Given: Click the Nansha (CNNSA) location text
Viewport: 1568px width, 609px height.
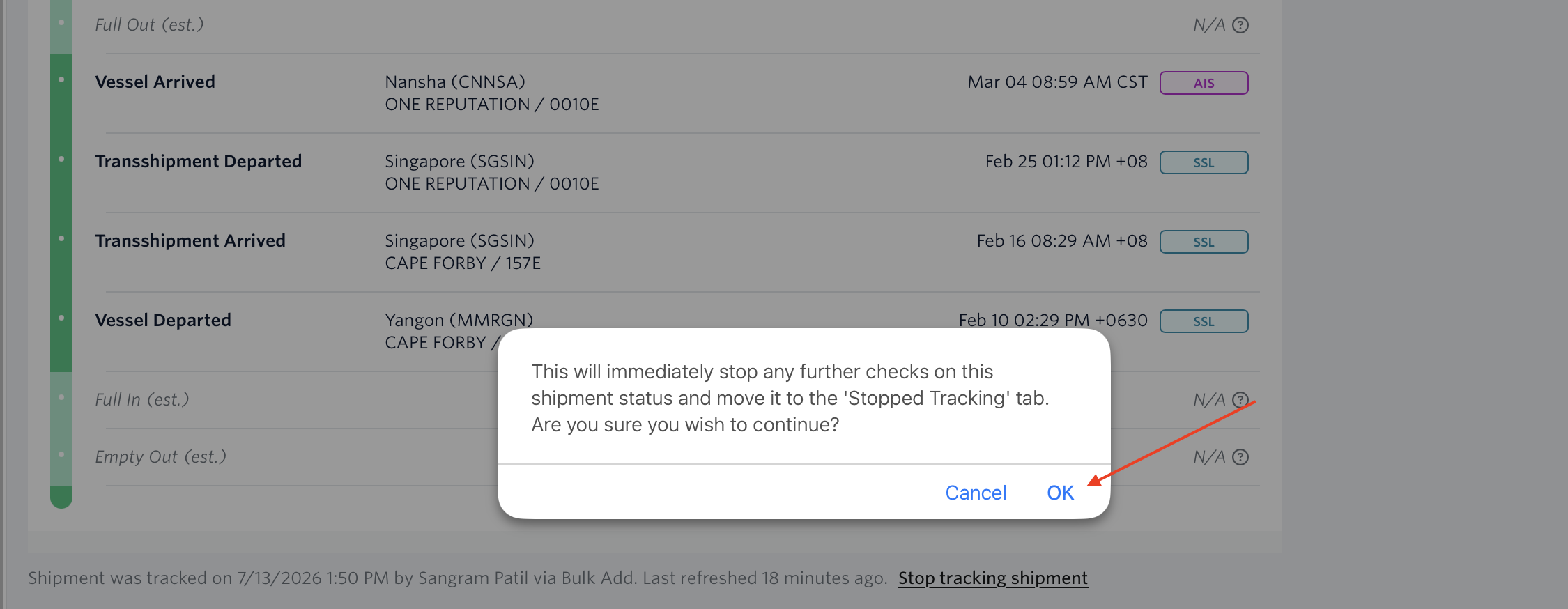Looking at the screenshot, I should (x=455, y=82).
